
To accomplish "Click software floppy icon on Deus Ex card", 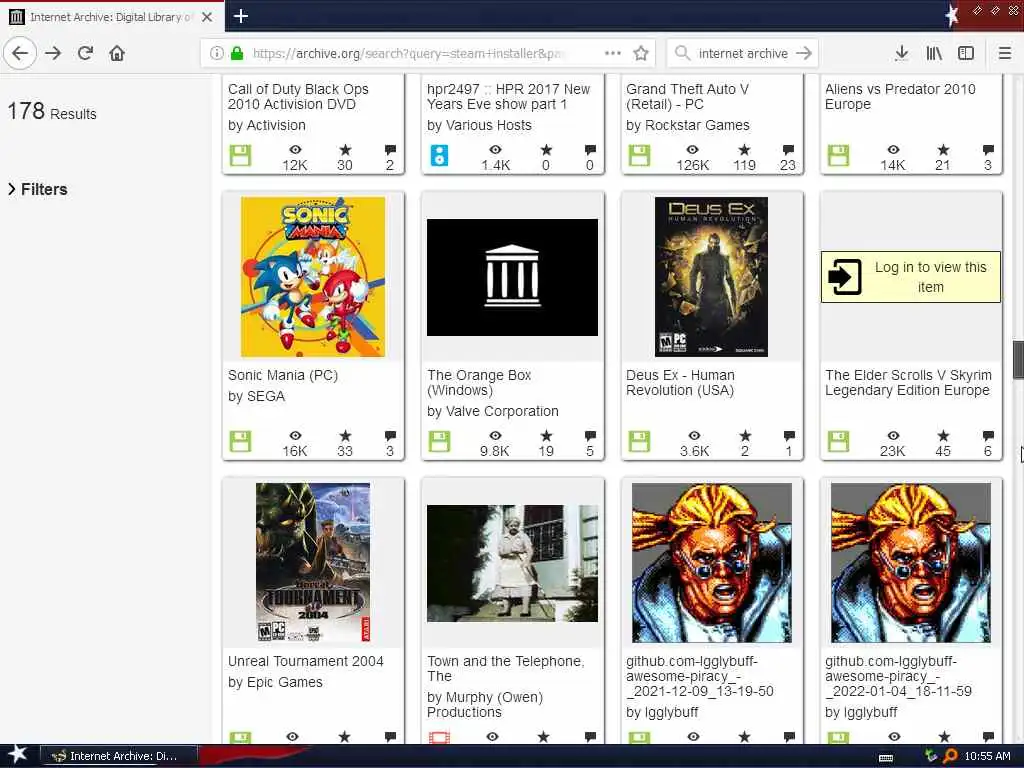I will (x=639, y=441).
